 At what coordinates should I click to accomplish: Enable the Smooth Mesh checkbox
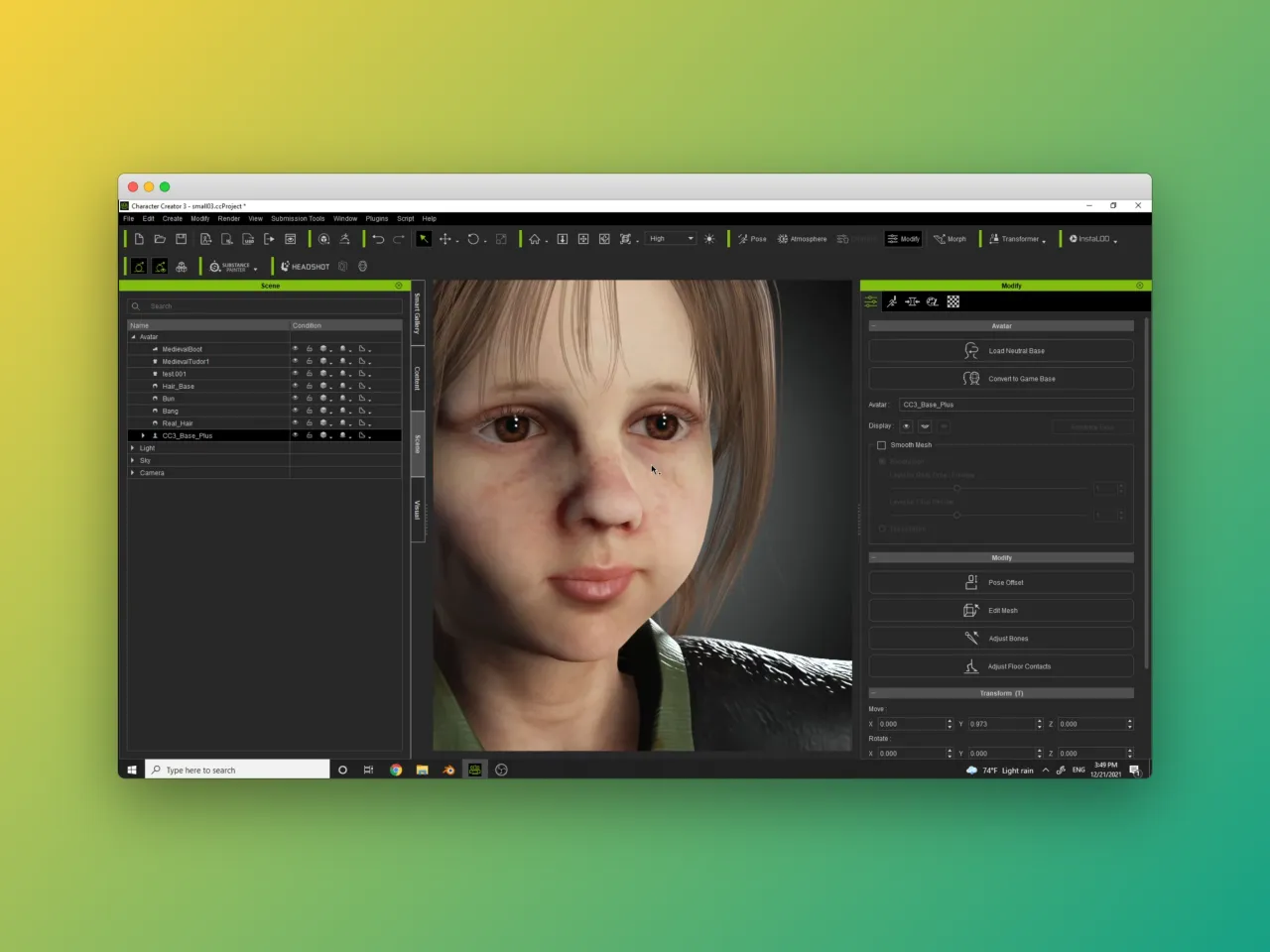[881, 445]
